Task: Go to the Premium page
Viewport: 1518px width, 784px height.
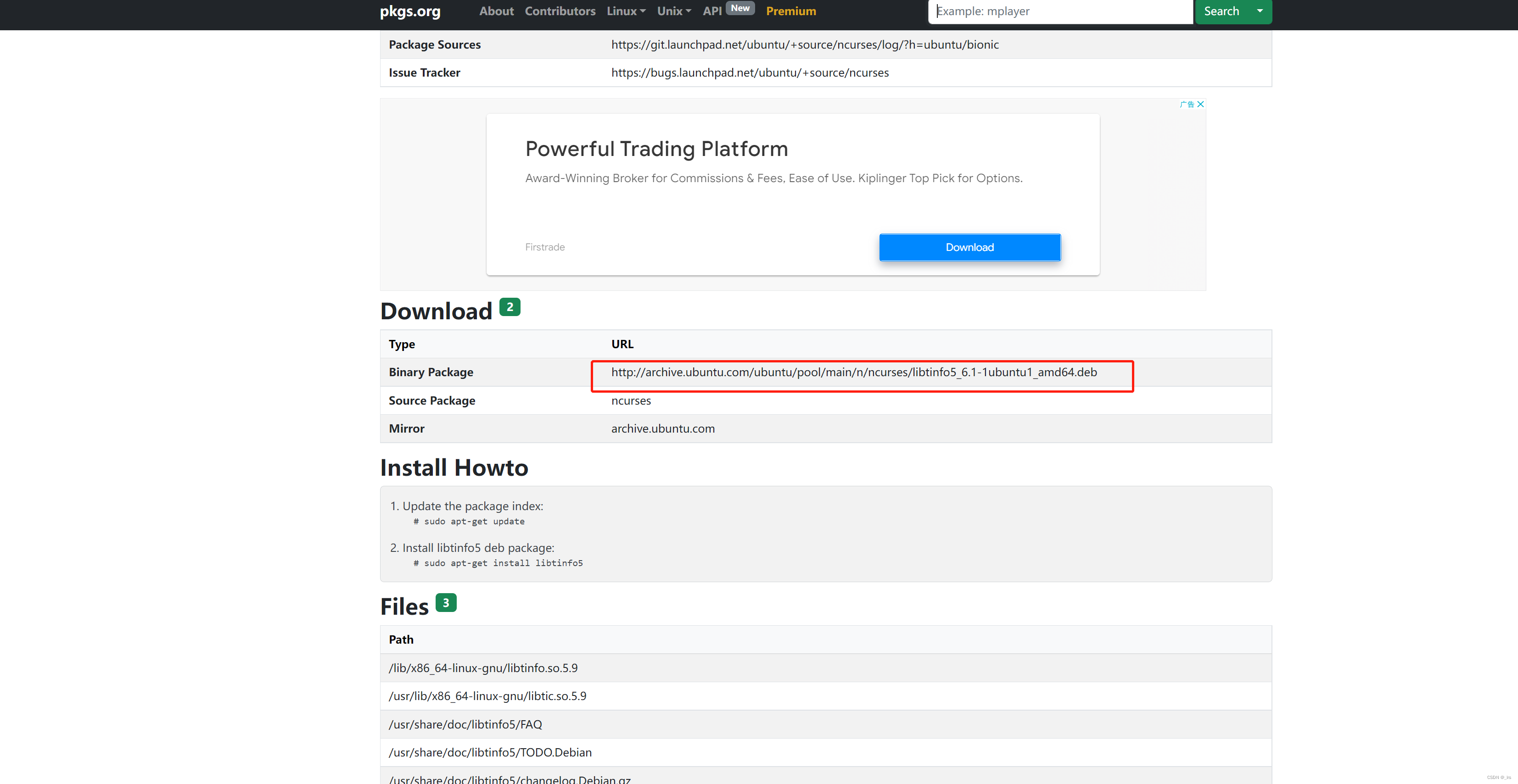Action: coord(790,11)
